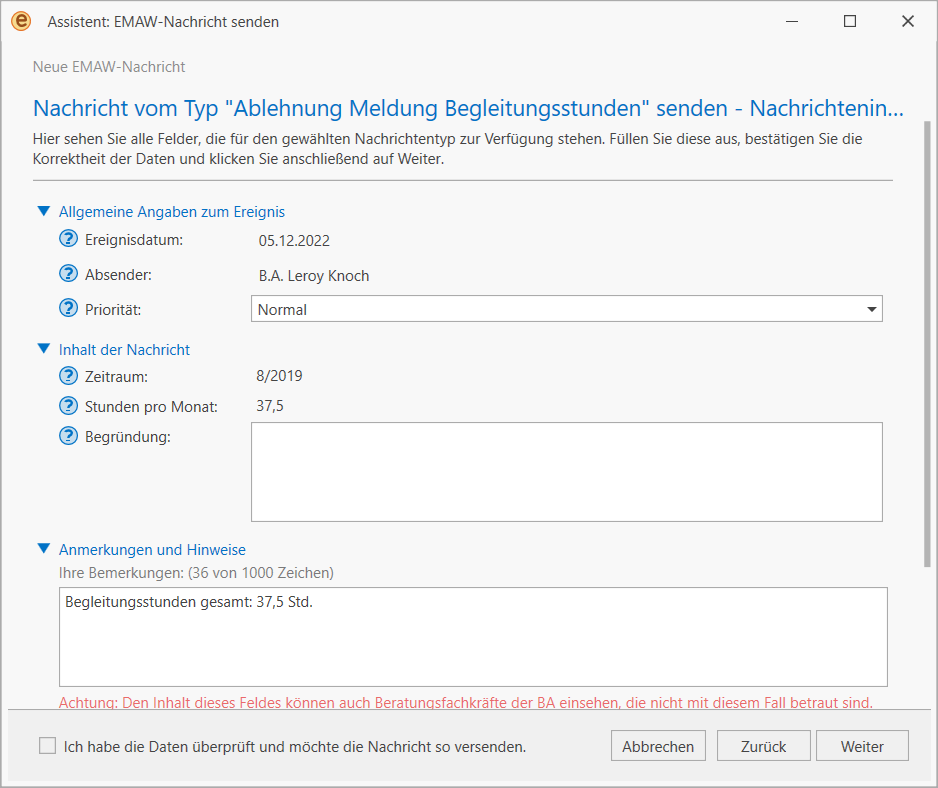Click the help icon beside Begründung
The image size is (938, 788).
pyautogui.click(x=68, y=436)
